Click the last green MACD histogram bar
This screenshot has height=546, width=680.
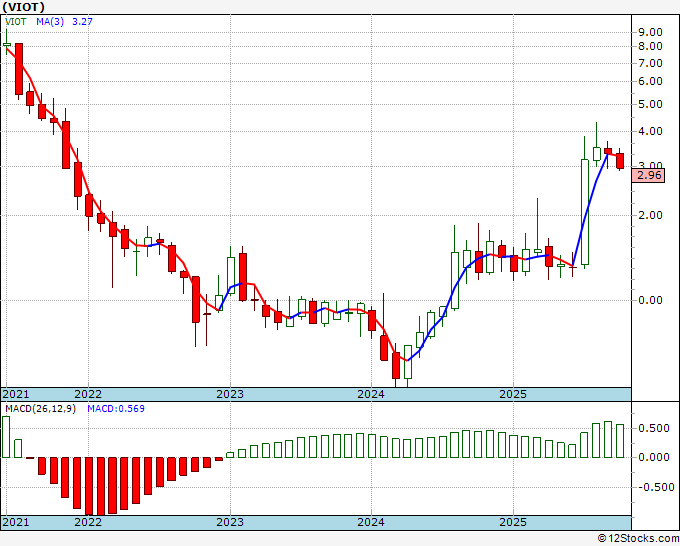pos(620,441)
